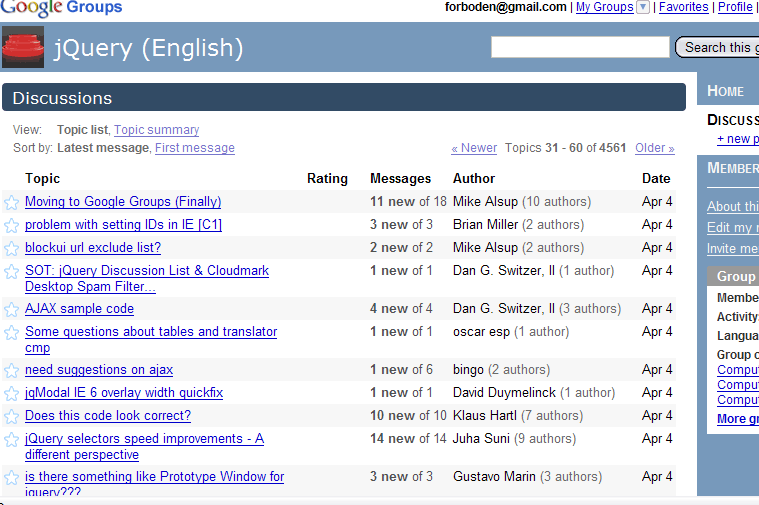Click the red jQuery group logo

(23, 47)
